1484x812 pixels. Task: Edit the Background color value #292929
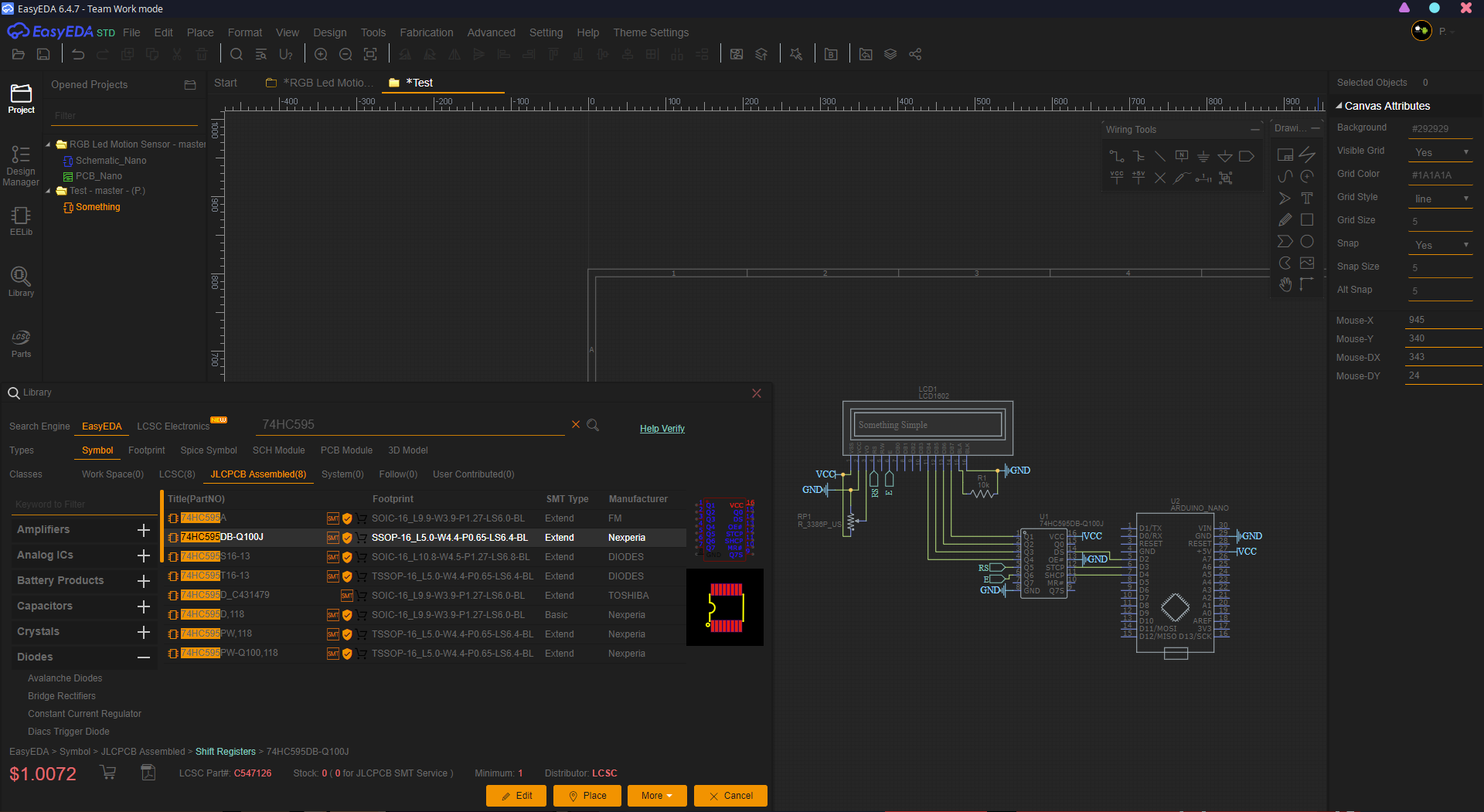1441,129
